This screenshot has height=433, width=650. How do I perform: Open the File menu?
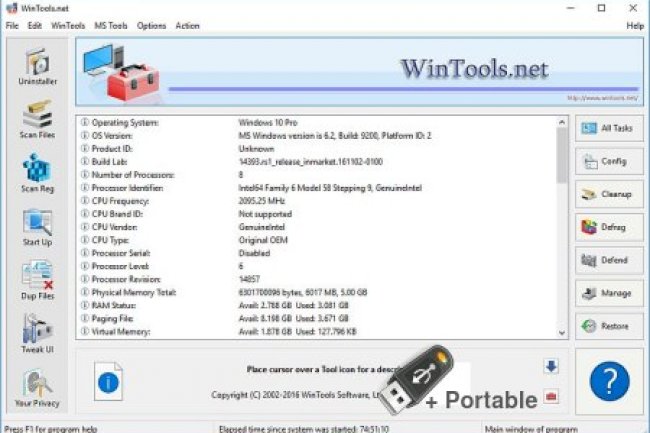click(12, 25)
